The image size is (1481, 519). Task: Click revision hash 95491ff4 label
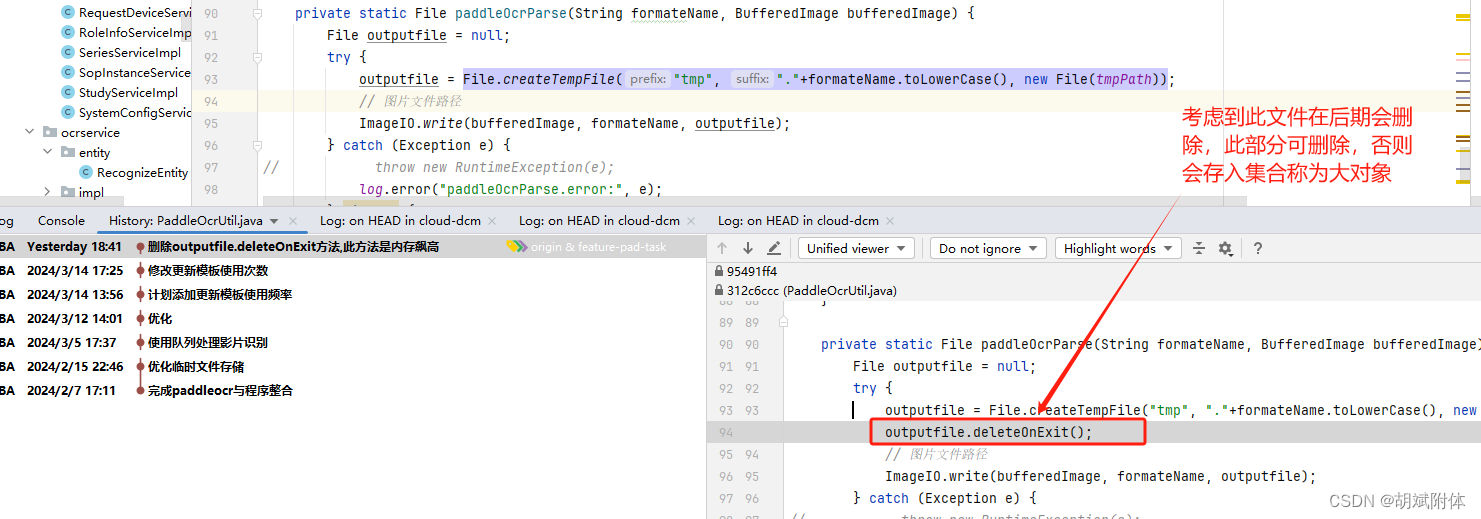coord(752,271)
